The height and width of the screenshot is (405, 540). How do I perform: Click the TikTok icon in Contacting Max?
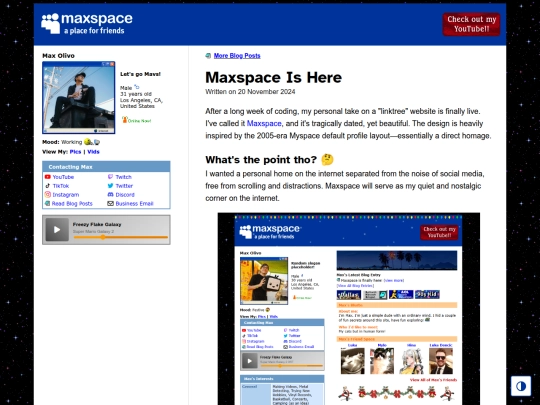coord(48,186)
